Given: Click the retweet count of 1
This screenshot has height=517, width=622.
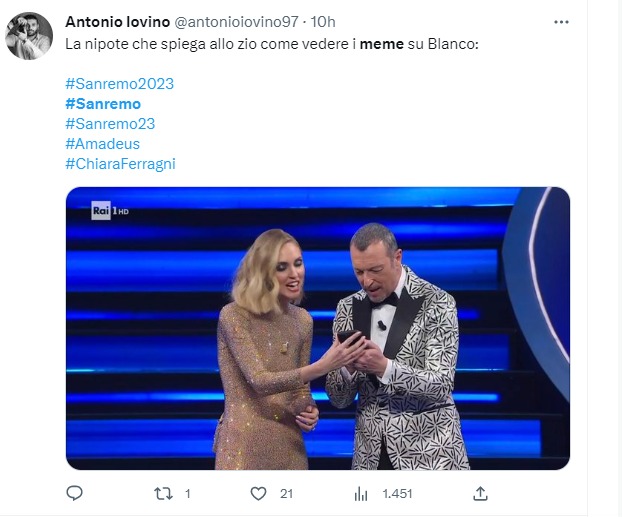Looking at the screenshot, I should tap(188, 493).
